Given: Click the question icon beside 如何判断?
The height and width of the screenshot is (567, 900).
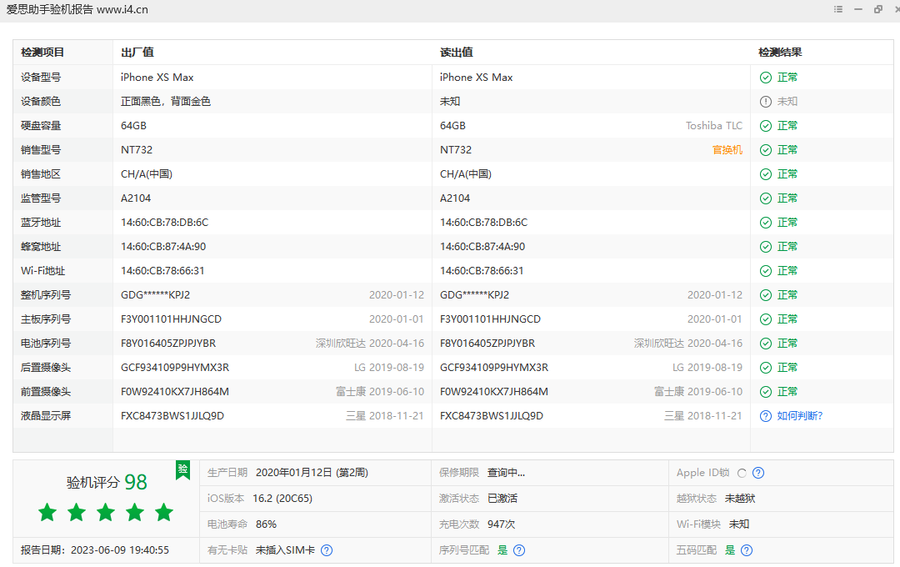Looking at the screenshot, I should point(766,416).
